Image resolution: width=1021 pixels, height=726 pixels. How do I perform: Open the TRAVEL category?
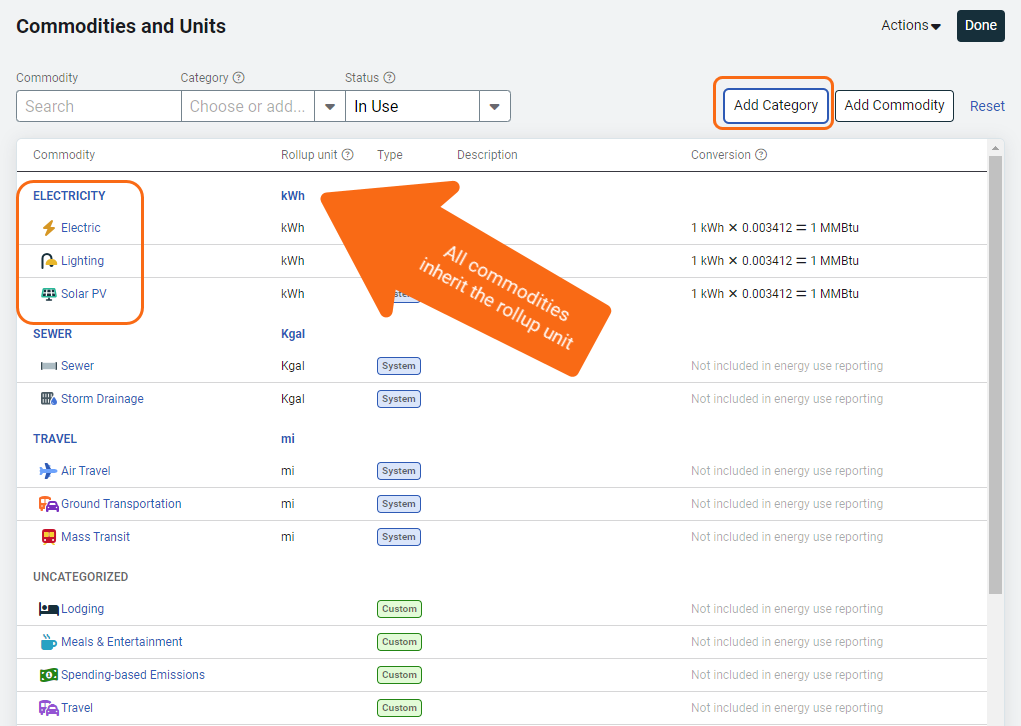point(55,439)
